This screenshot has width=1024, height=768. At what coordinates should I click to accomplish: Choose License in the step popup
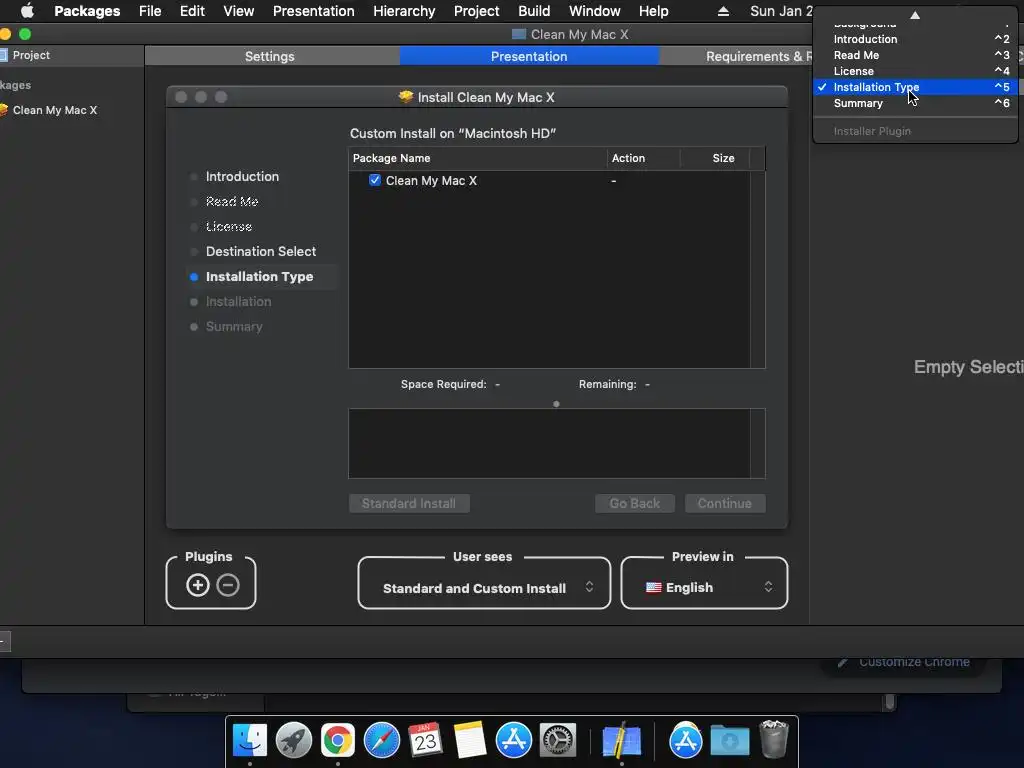(915, 71)
